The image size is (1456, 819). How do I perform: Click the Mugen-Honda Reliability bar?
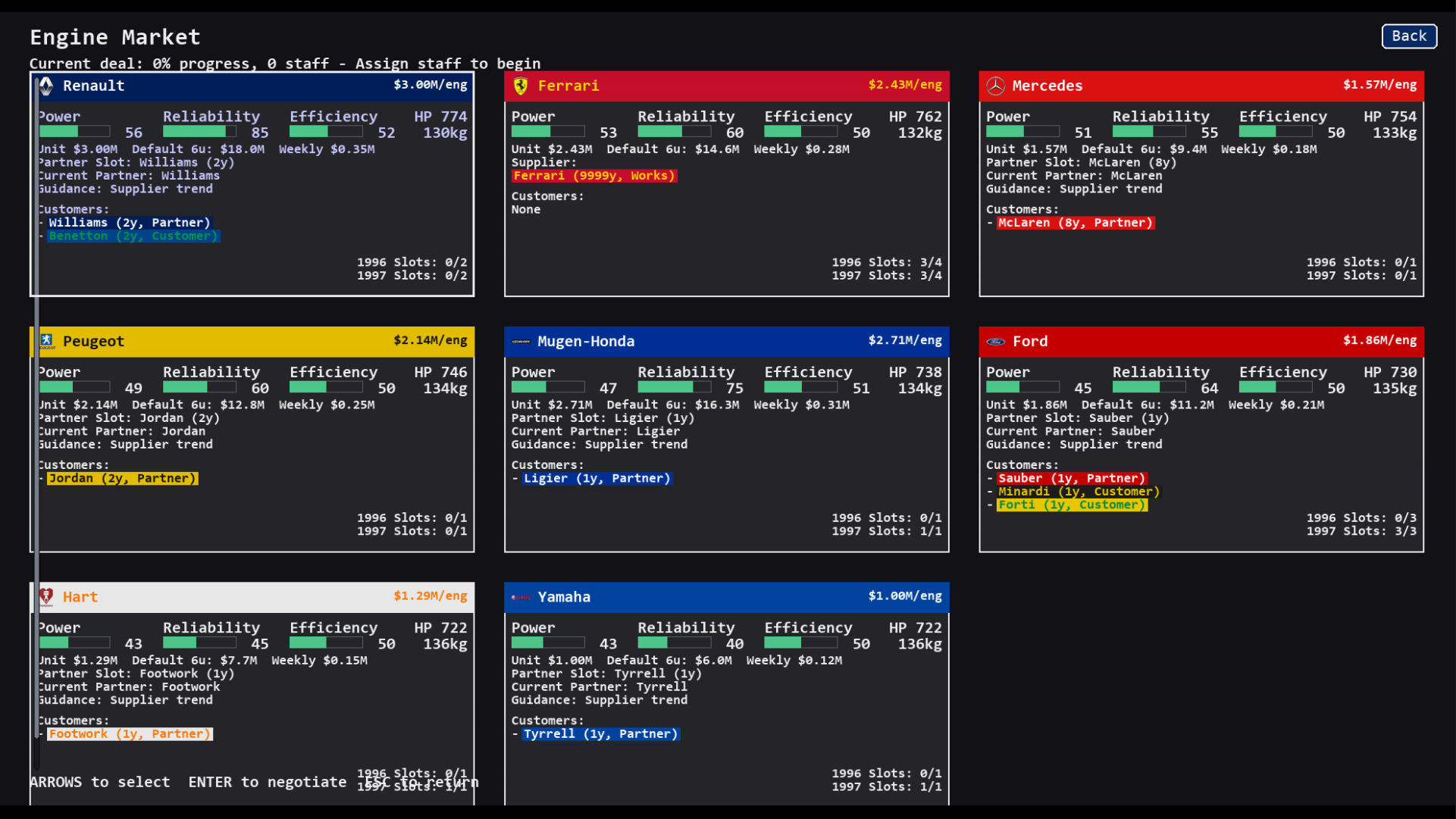674,387
